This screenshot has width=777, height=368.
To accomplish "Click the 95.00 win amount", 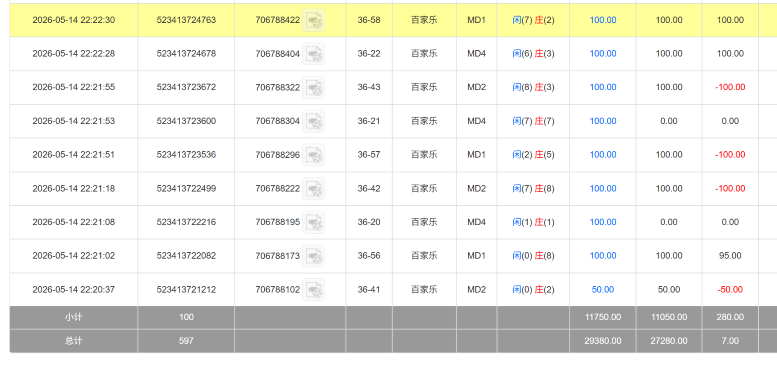I will (730, 256).
